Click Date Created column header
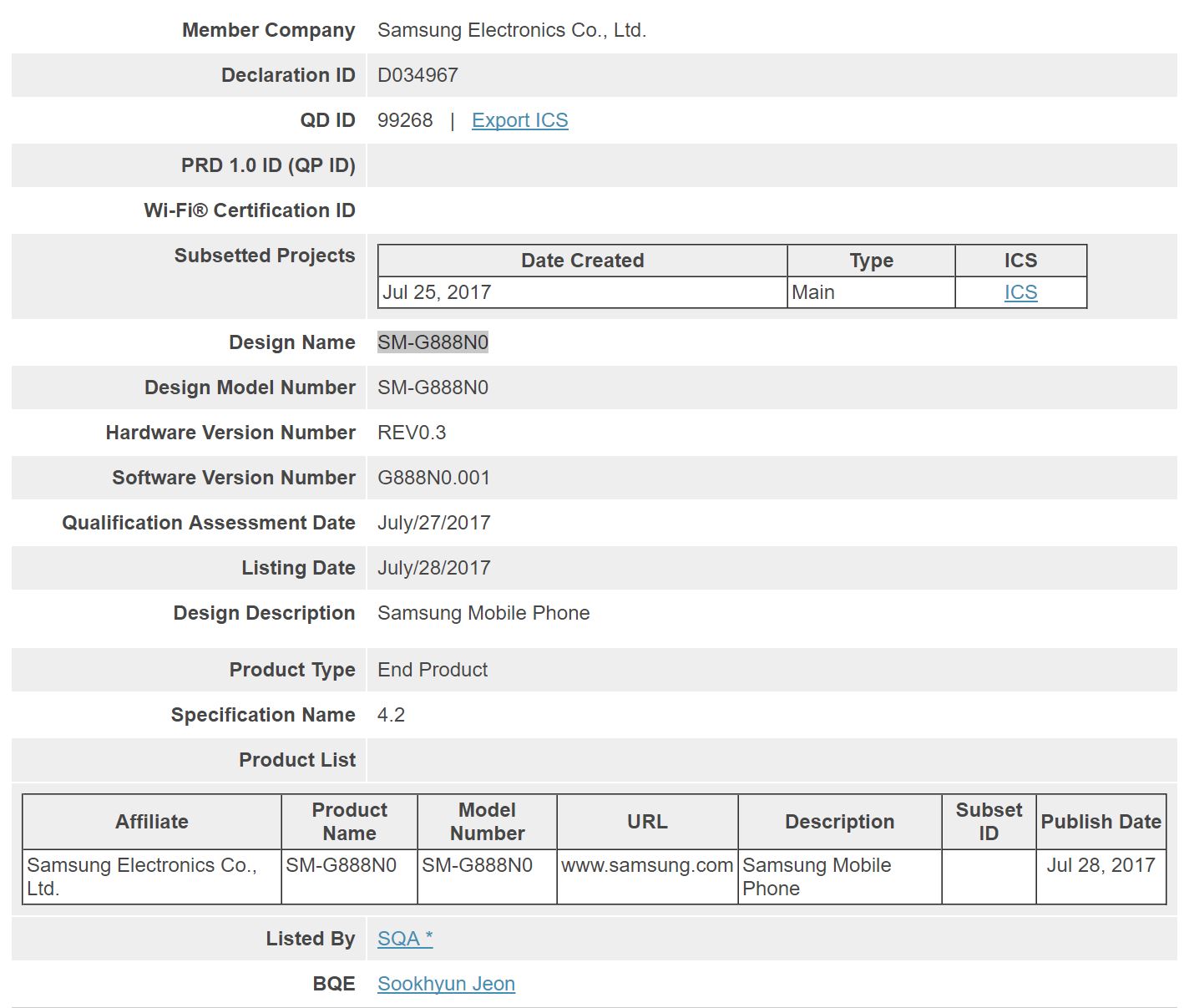This screenshot has width=1184, height=1008. [x=583, y=261]
